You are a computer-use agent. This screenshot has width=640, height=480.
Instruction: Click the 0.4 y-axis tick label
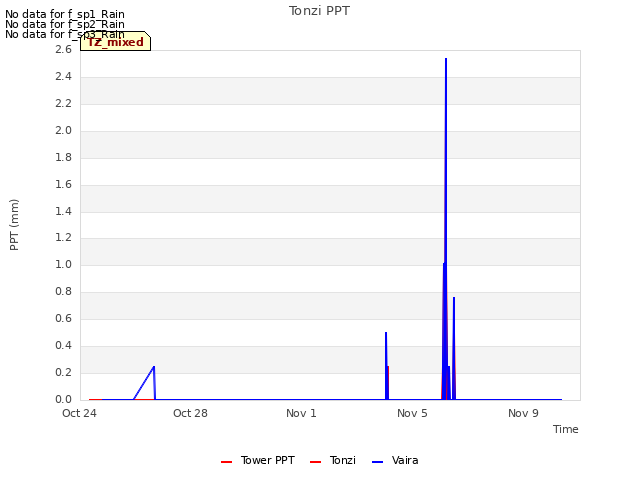63,345
